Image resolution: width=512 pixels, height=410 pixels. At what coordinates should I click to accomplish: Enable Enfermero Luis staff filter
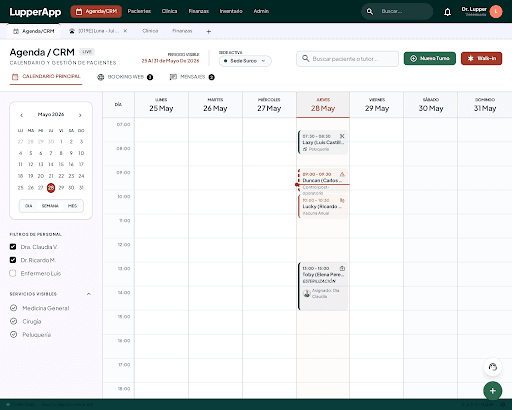tap(13, 273)
